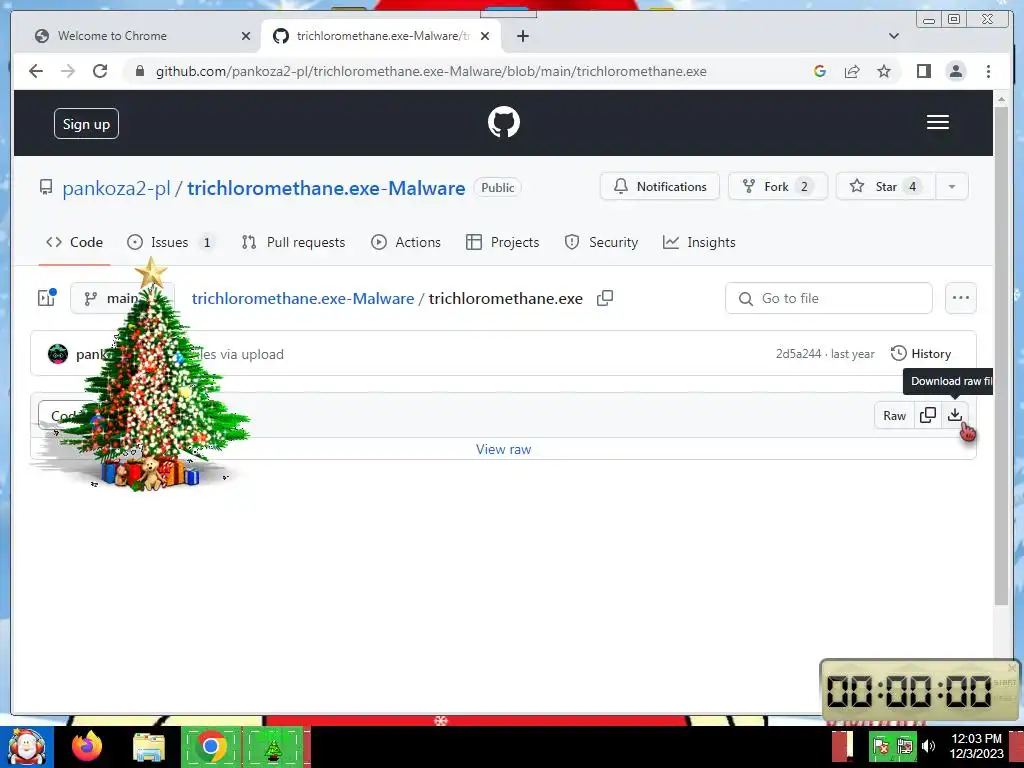This screenshot has height=768, width=1024.
Task: Star the repository
Action: [x=886, y=187]
